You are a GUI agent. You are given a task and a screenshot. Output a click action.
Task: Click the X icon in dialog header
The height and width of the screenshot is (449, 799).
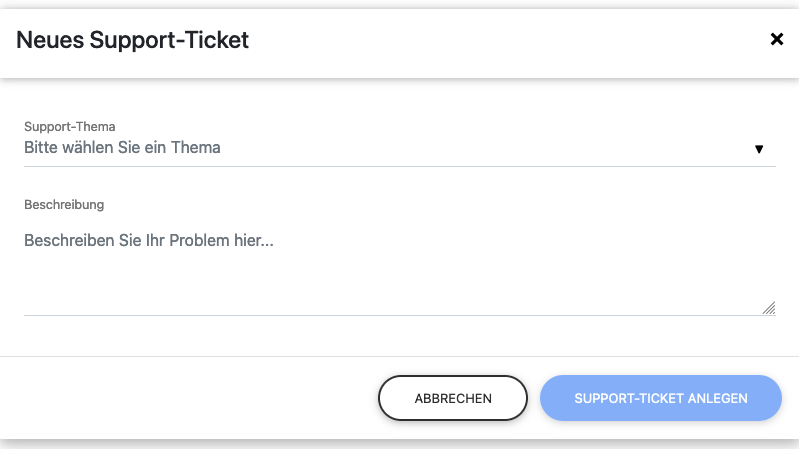[776, 39]
